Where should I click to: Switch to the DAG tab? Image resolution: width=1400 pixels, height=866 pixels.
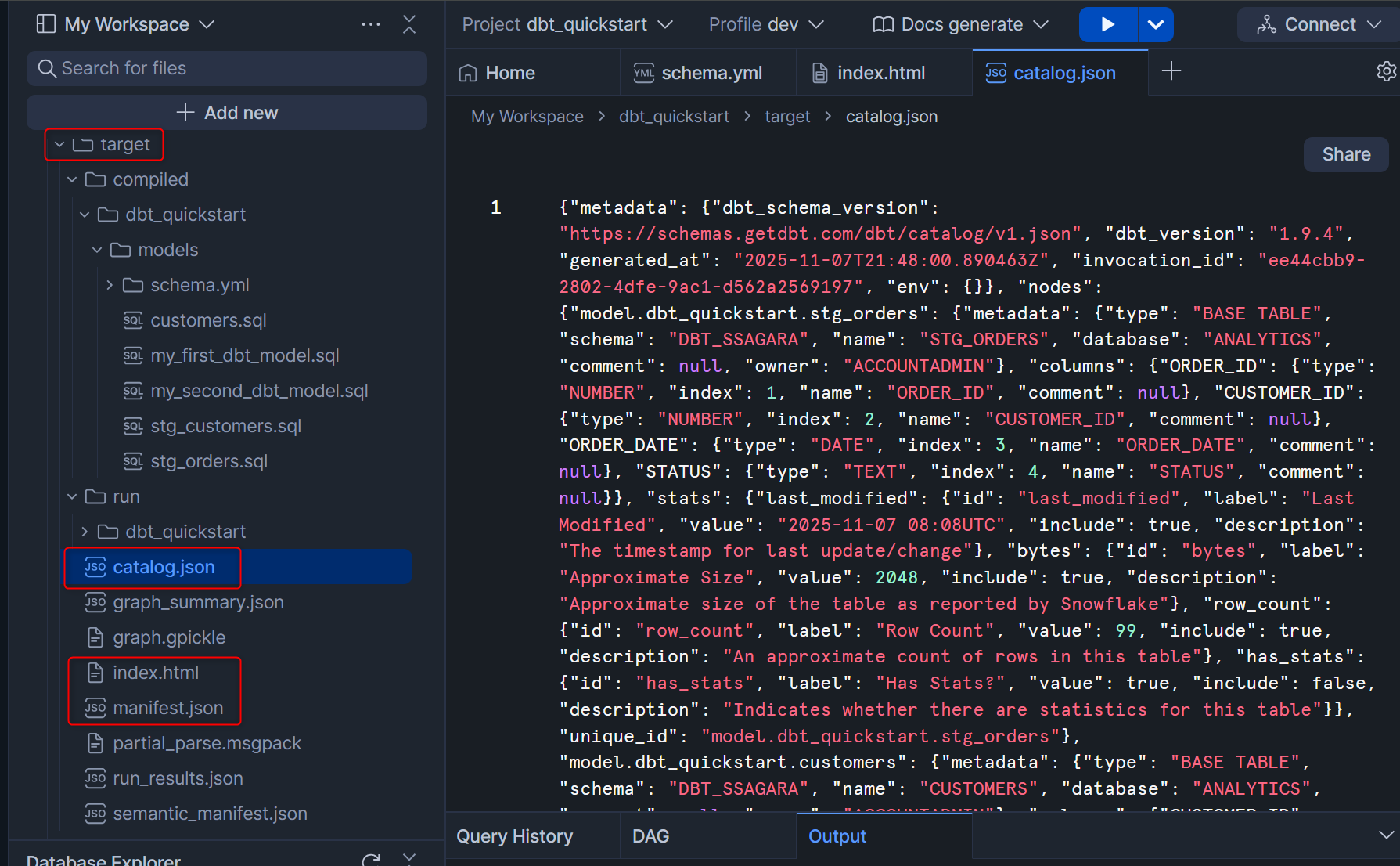coord(650,836)
